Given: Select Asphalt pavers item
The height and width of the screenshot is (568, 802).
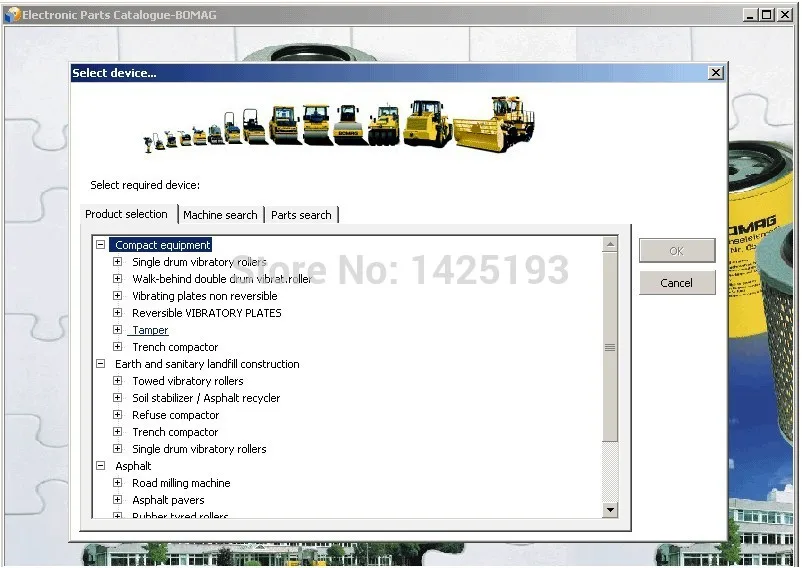Looking at the screenshot, I should [x=168, y=500].
